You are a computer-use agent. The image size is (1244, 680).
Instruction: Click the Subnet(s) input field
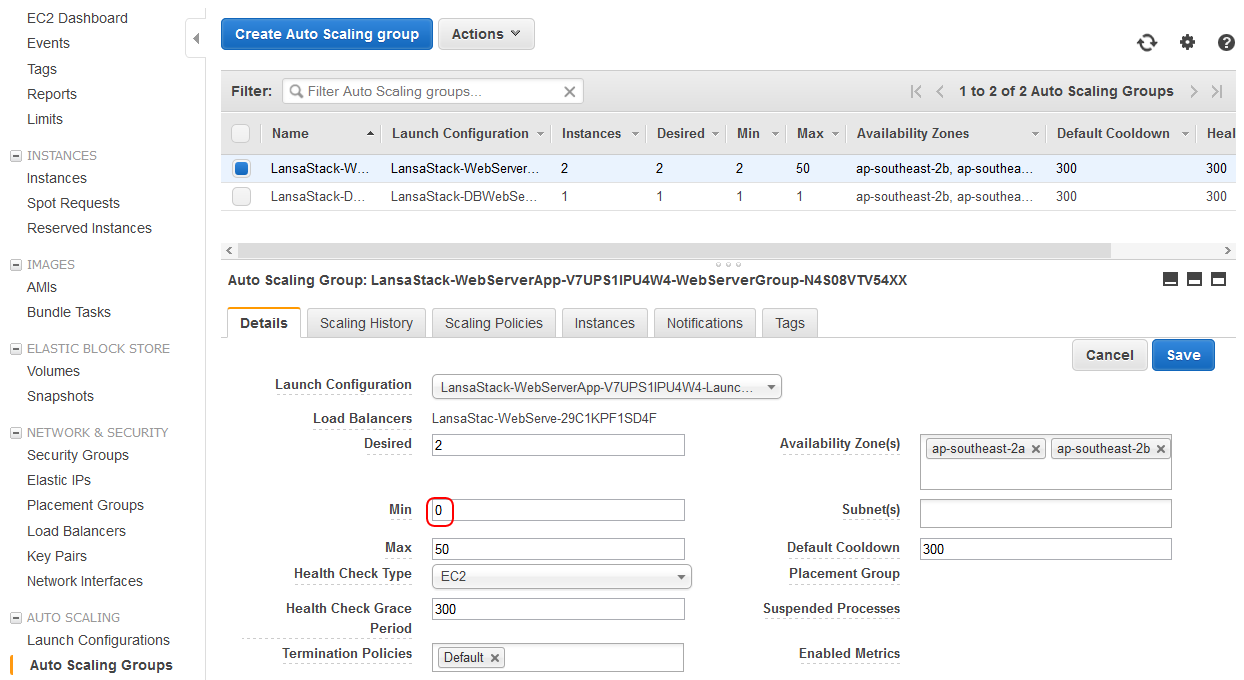[x=1045, y=514]
